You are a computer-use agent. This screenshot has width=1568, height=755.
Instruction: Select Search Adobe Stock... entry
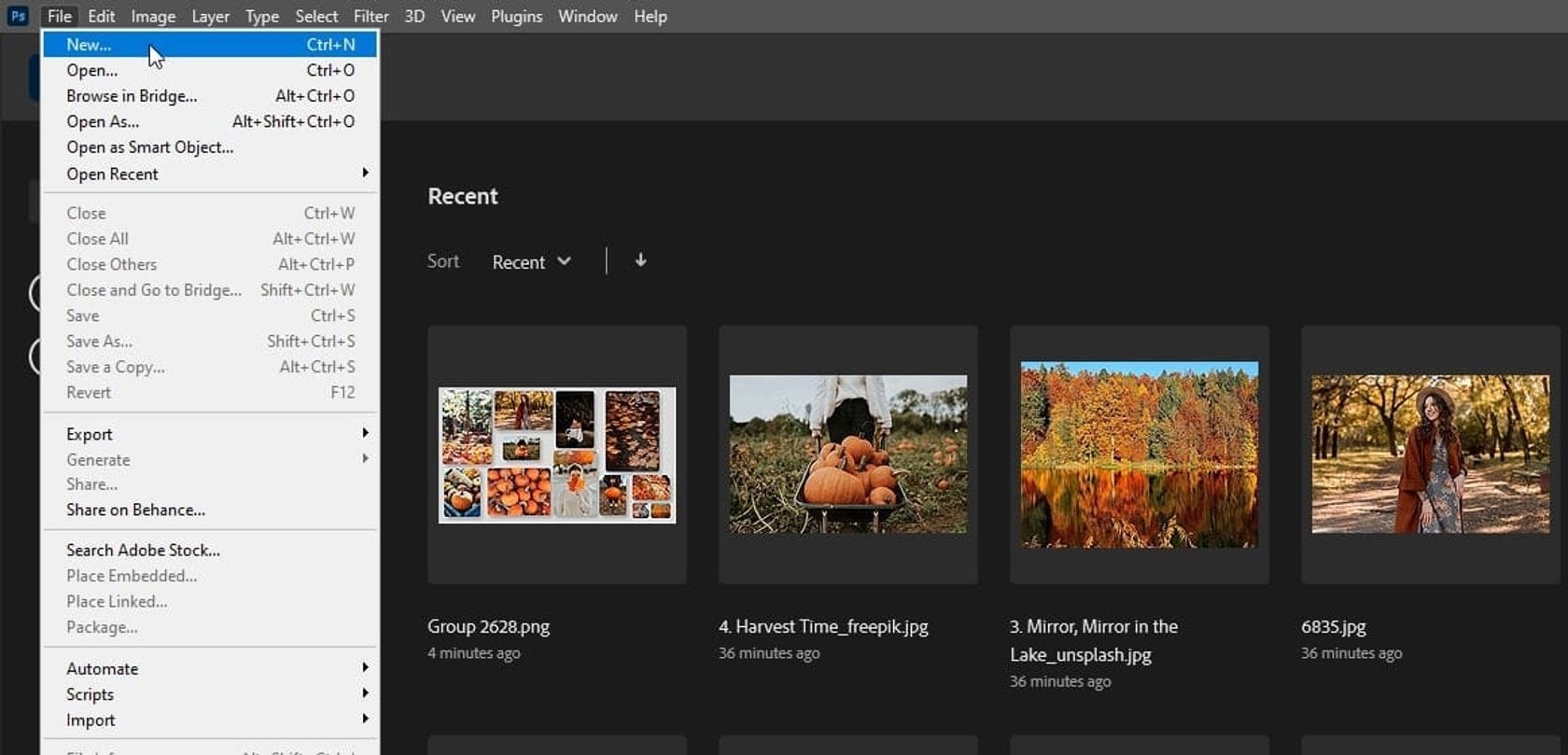(143, 550)
